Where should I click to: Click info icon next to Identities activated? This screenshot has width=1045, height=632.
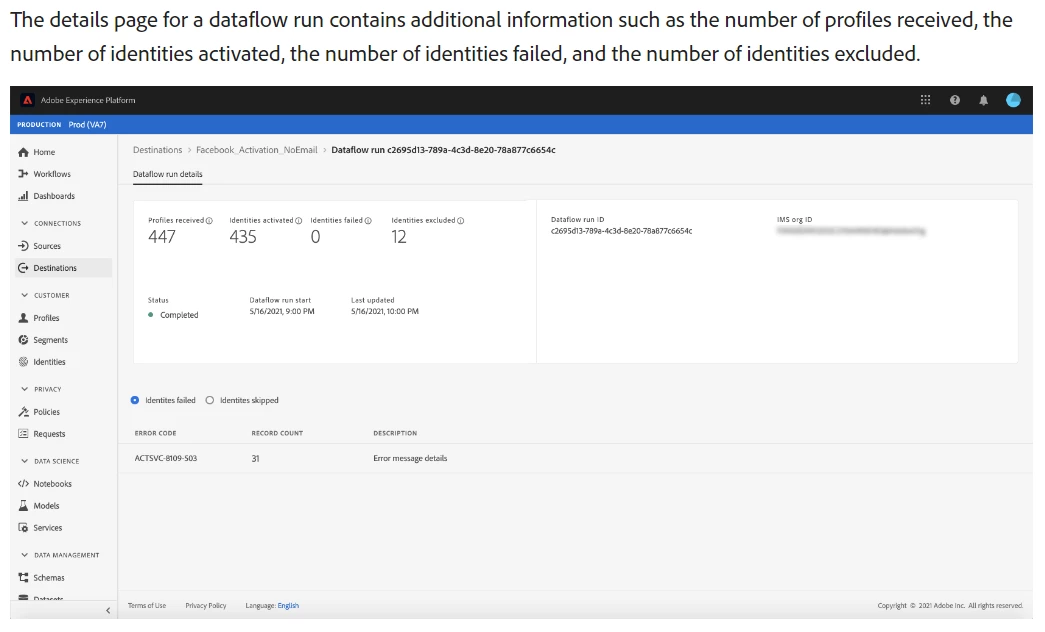(x=299, y=221)
